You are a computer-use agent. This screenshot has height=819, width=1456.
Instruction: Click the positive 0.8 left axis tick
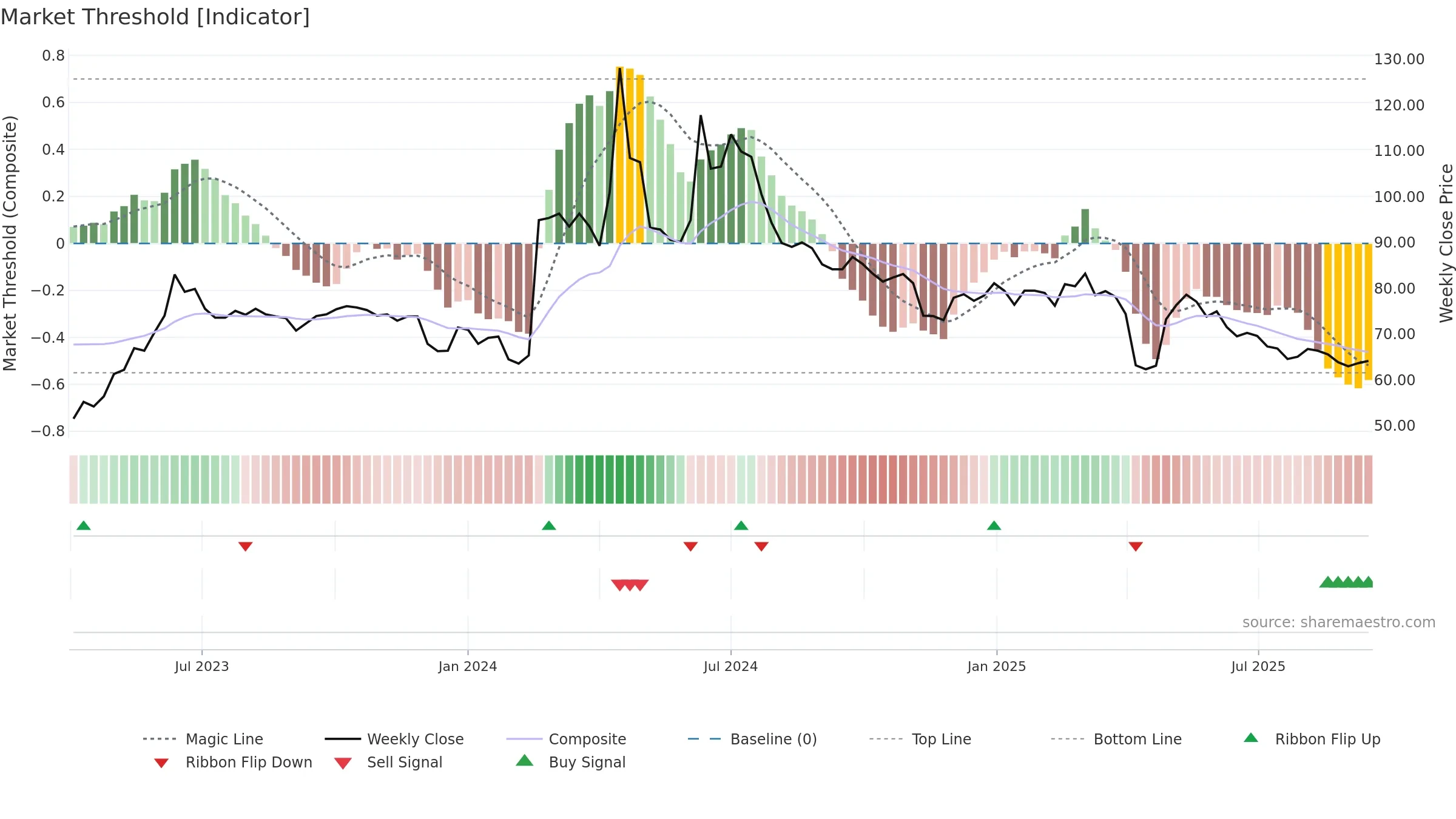click(53, 56)
